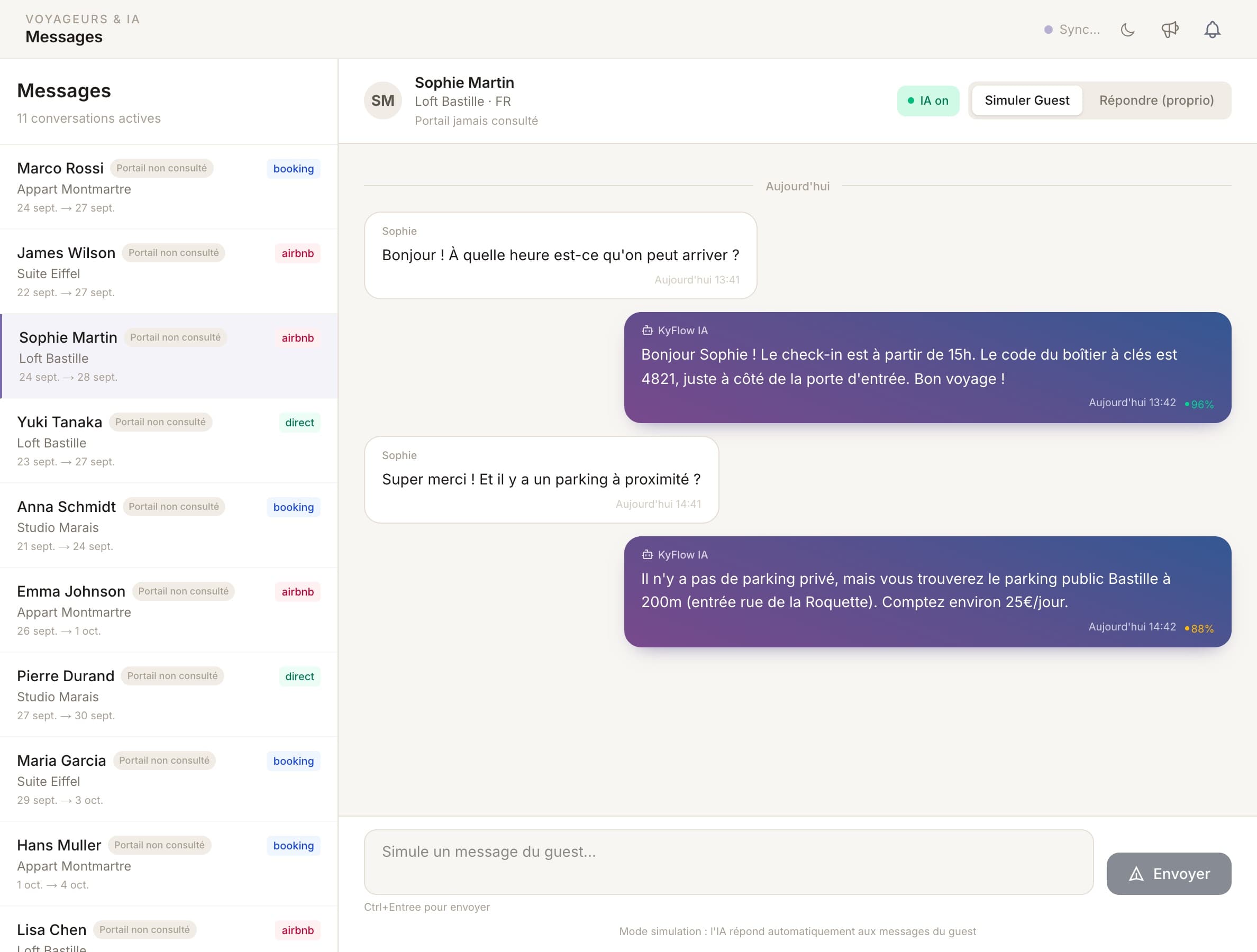Click Sophie's message about arrival time

(560, 255)
